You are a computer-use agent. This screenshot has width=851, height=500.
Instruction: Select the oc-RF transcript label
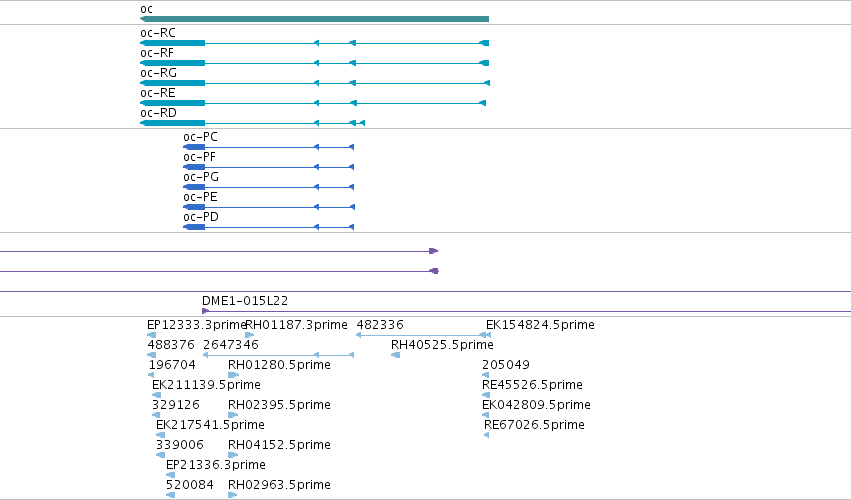[157, 53]
